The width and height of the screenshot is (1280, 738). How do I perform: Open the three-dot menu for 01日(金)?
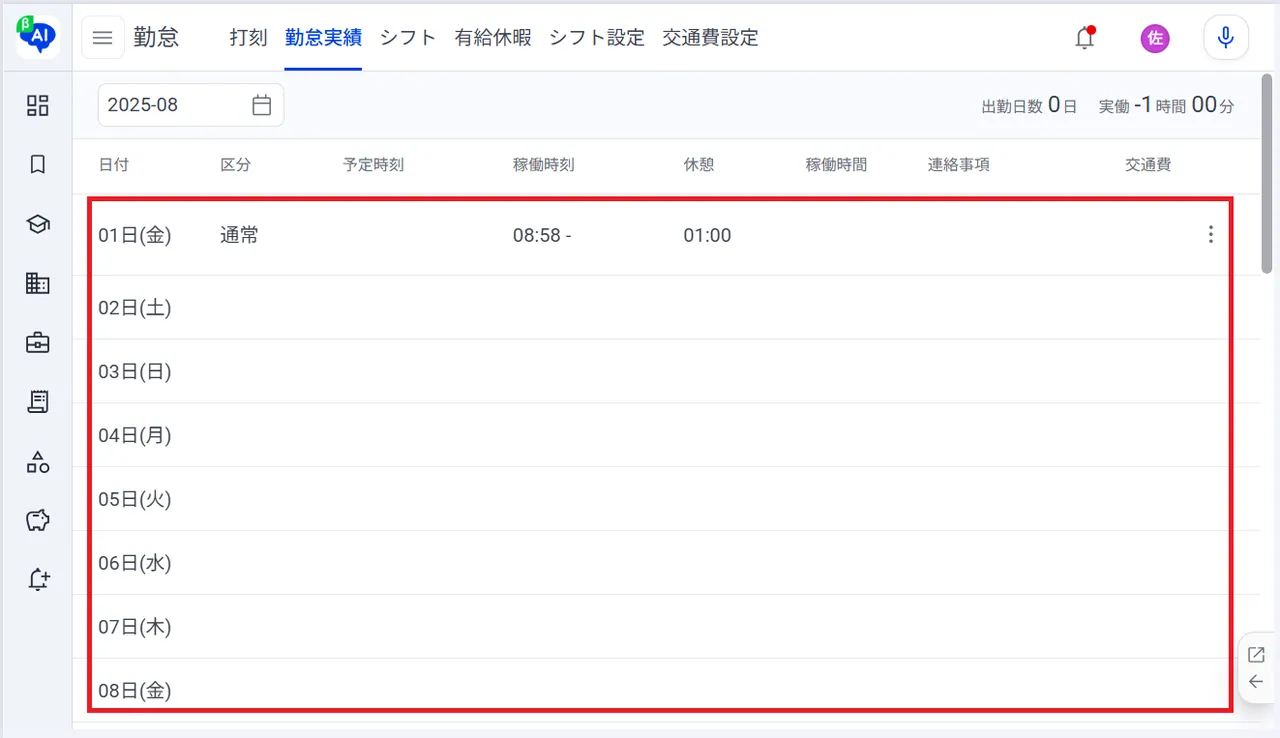click(1211, 235)
